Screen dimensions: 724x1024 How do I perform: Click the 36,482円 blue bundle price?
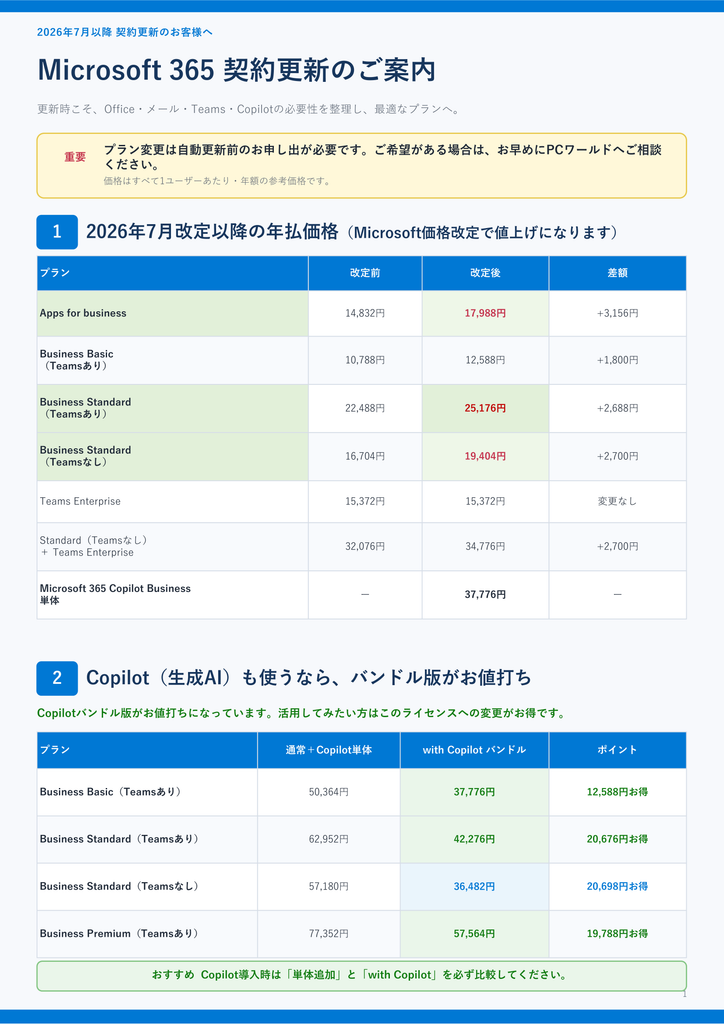point(474,887)
